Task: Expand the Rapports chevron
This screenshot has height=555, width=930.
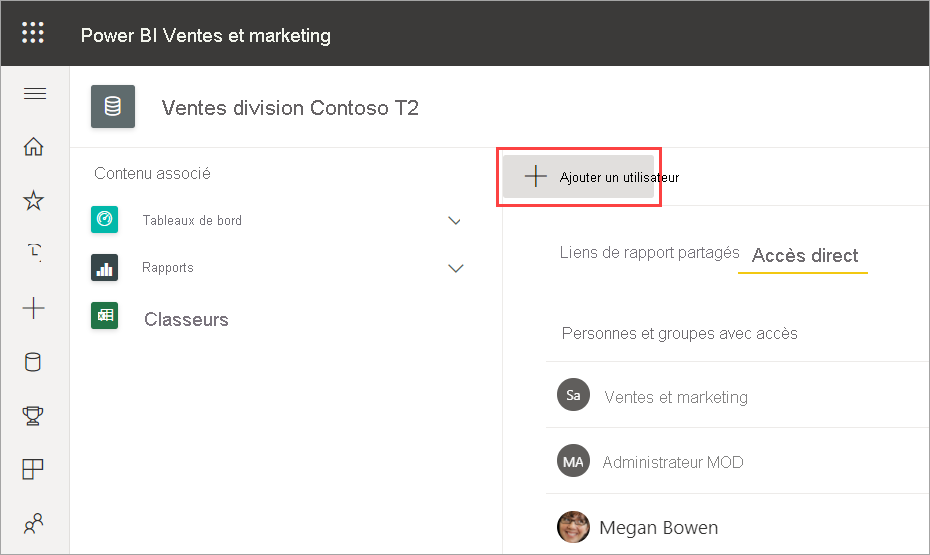Action: point(456,269)
